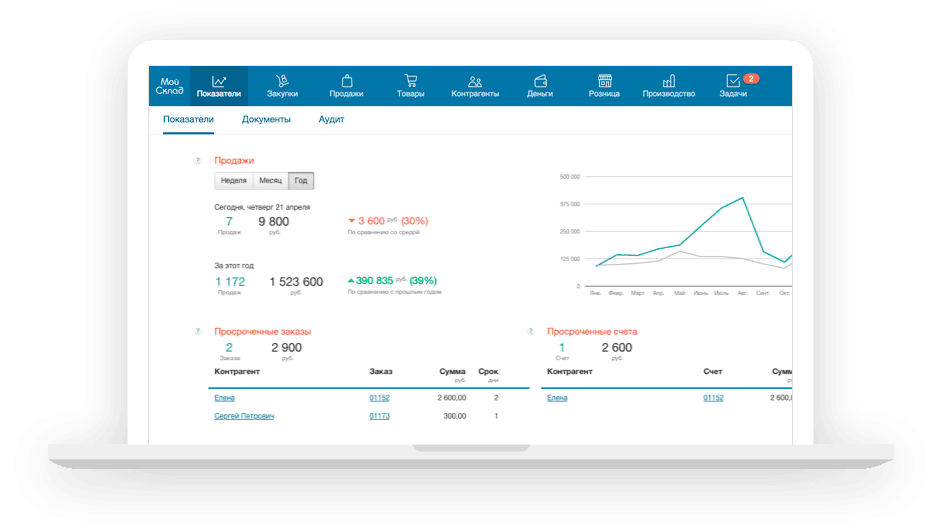Open Деньги wallet icon
Image resolution: width=941 pixels, height=529 pixels.
(x=540, y=80)
